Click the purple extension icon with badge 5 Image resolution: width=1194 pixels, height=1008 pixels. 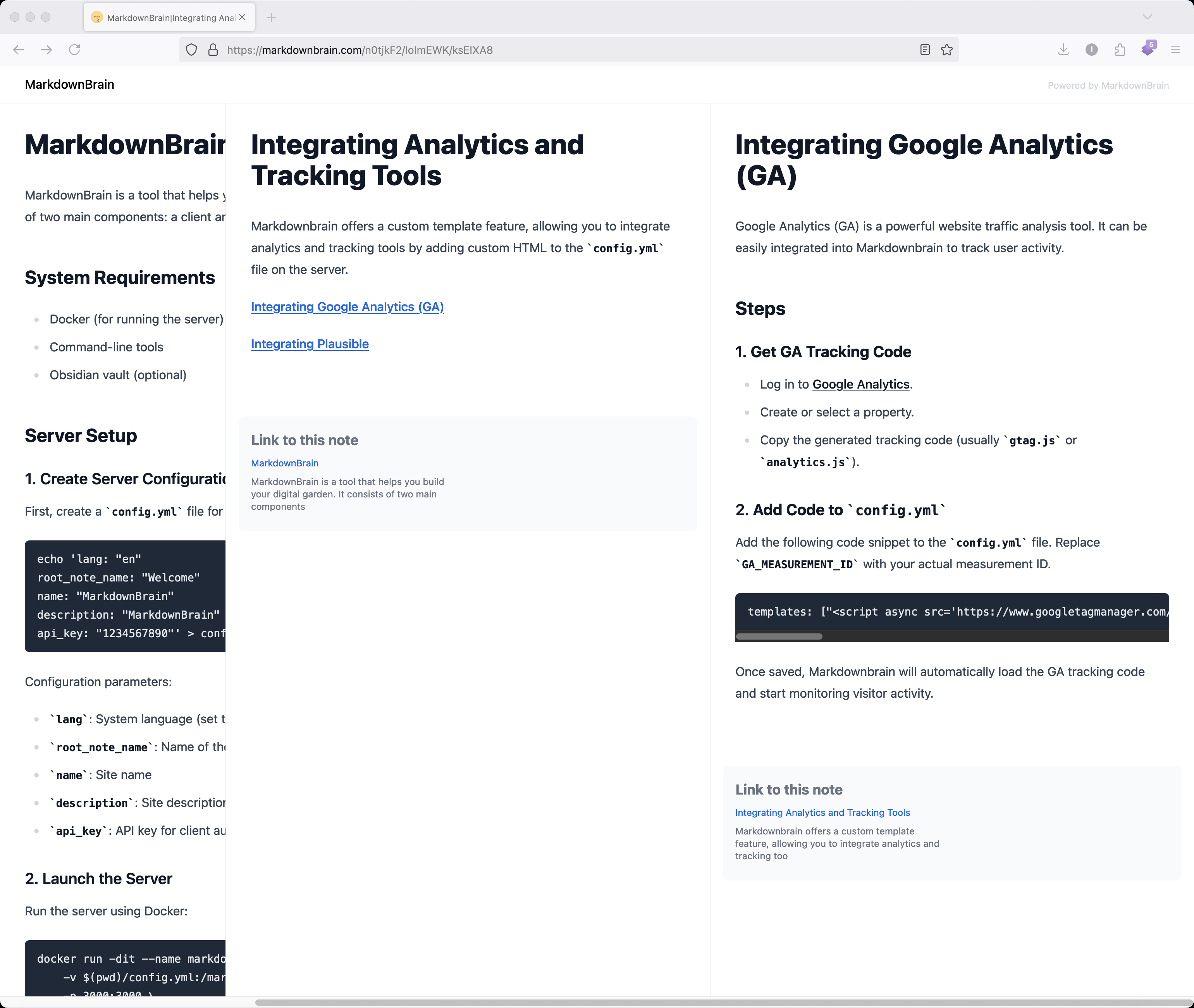pos(1148,48)
